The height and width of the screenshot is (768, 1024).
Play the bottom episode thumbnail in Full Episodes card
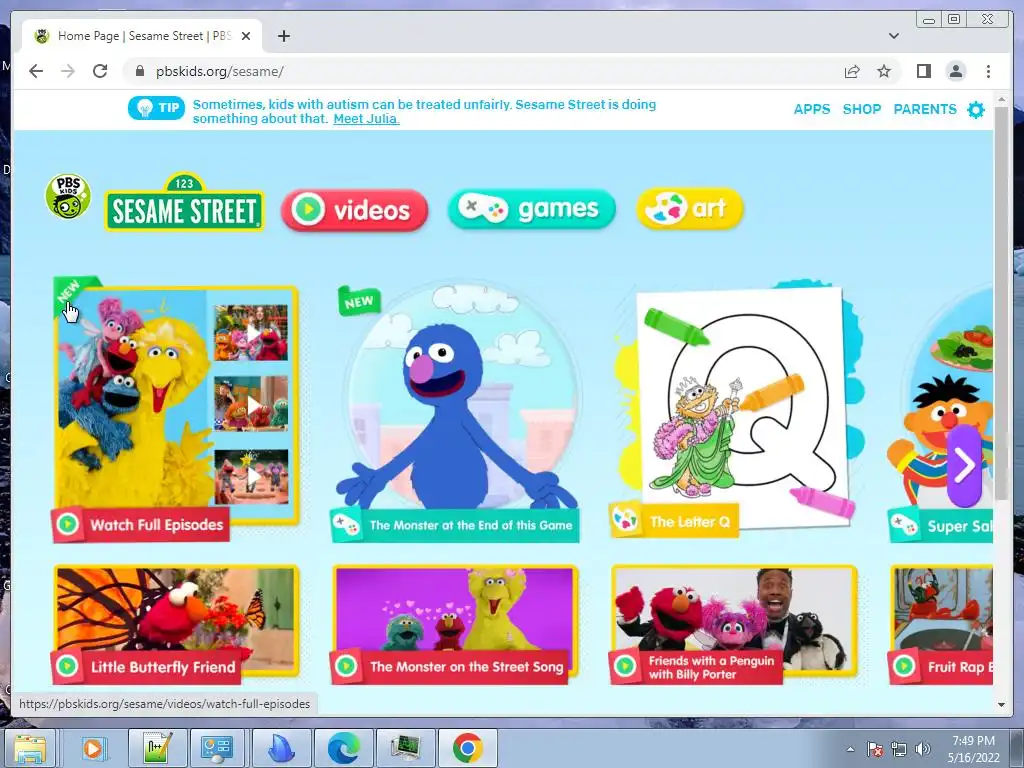tap(251, 476)
